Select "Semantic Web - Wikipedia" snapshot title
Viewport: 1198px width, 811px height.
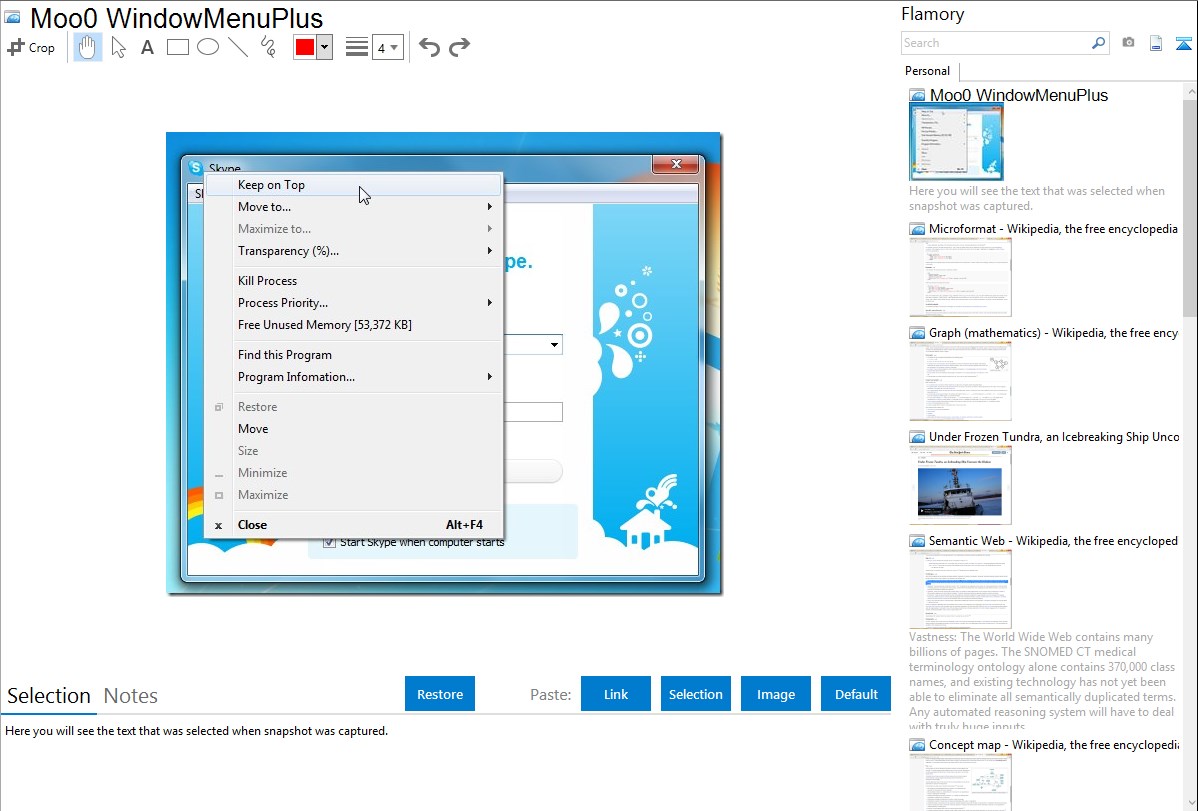1054,541
